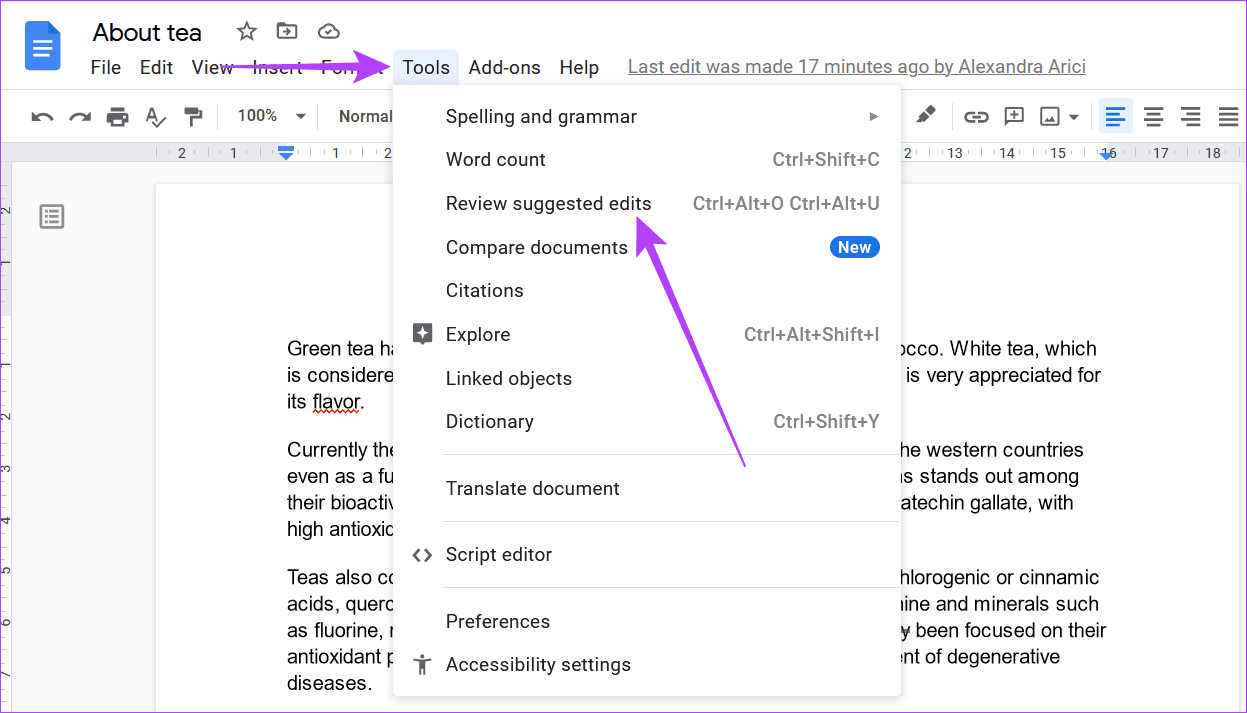
Task: Toggle left alignment
Action: (1115, 117)
